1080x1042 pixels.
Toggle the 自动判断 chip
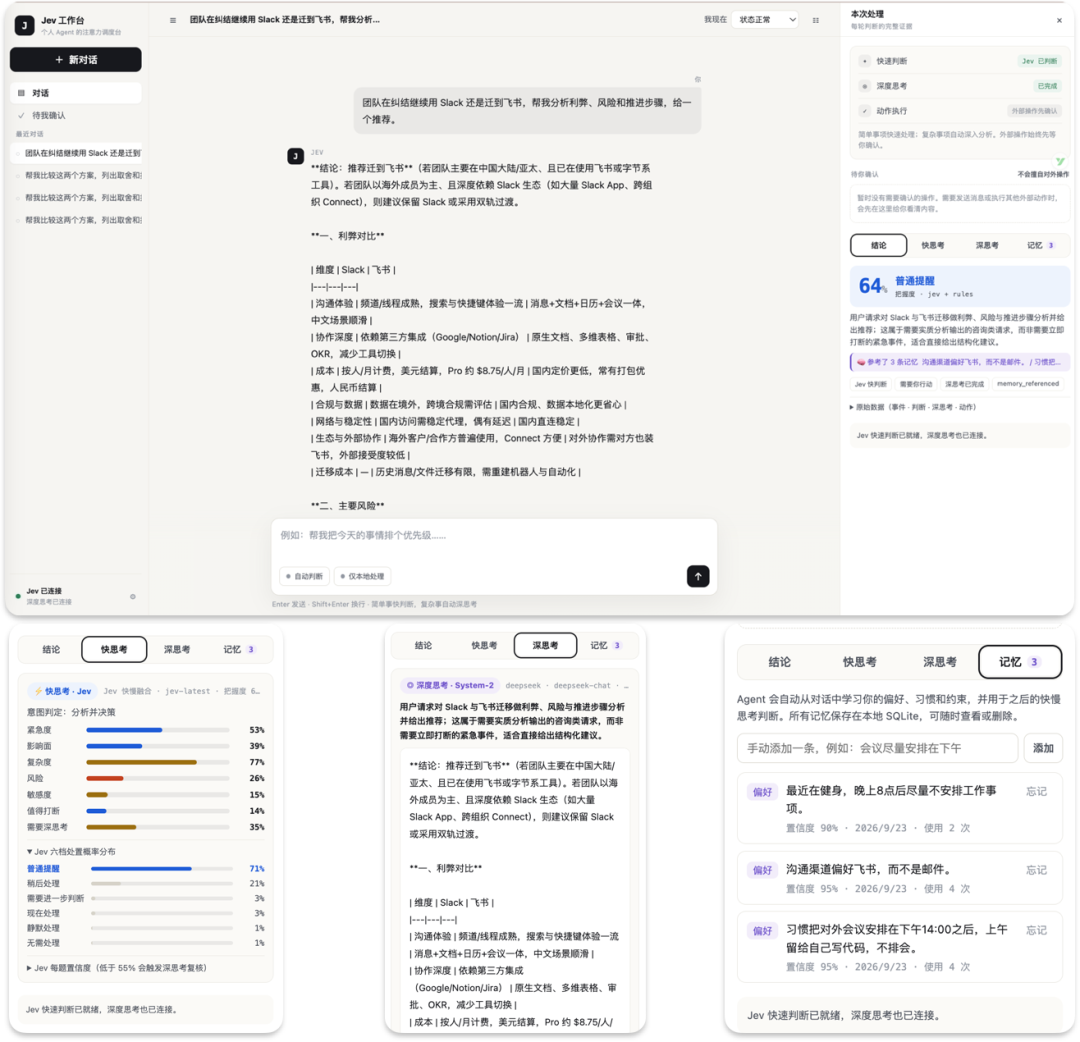pyautogui.click(x=304, y=576)
